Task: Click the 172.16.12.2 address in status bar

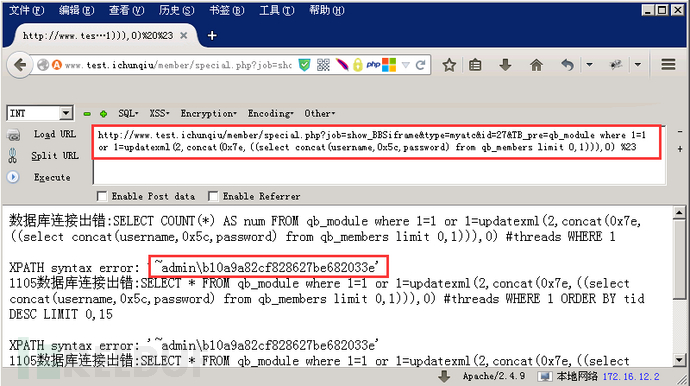Action: [631, 377]
